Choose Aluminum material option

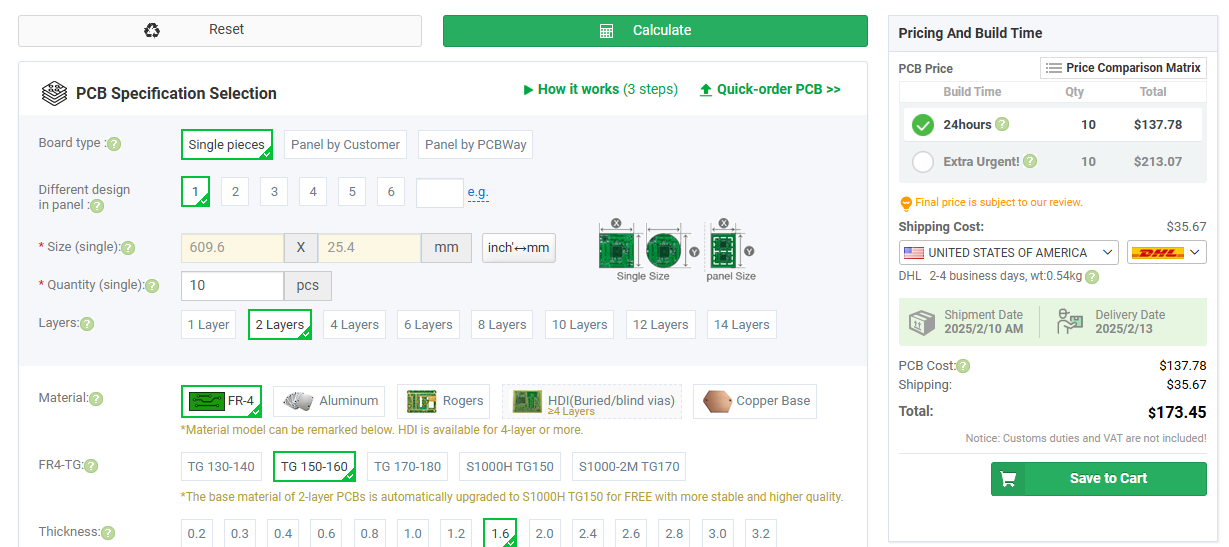(x=331, y=401)
